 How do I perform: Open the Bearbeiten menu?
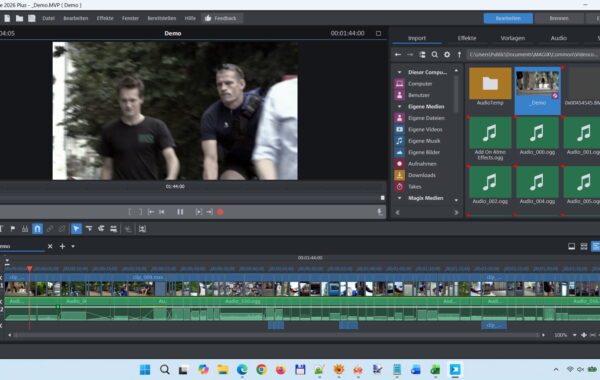pos(76,18)
